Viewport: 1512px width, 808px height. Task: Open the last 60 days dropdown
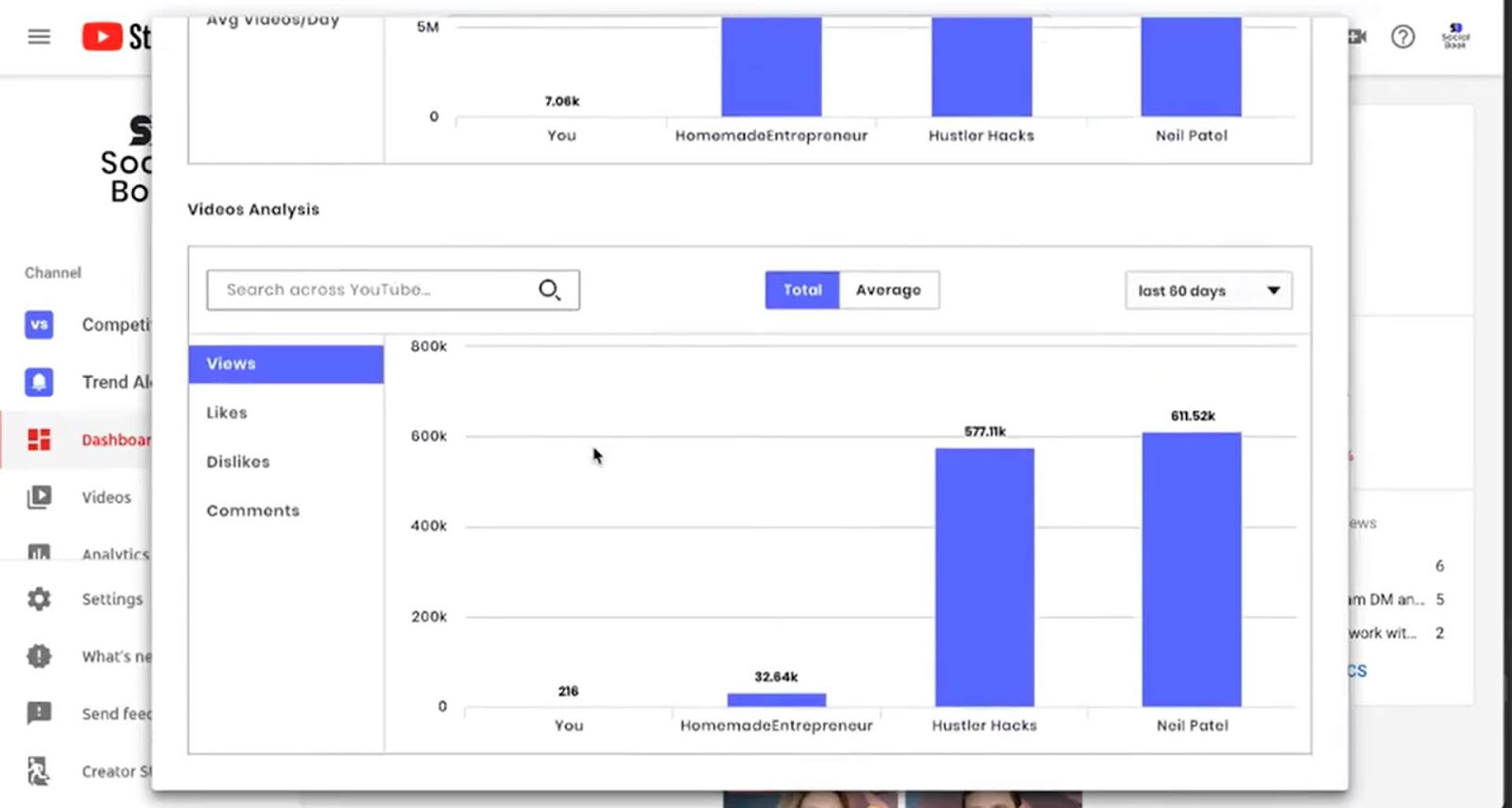pos(1209,290)
